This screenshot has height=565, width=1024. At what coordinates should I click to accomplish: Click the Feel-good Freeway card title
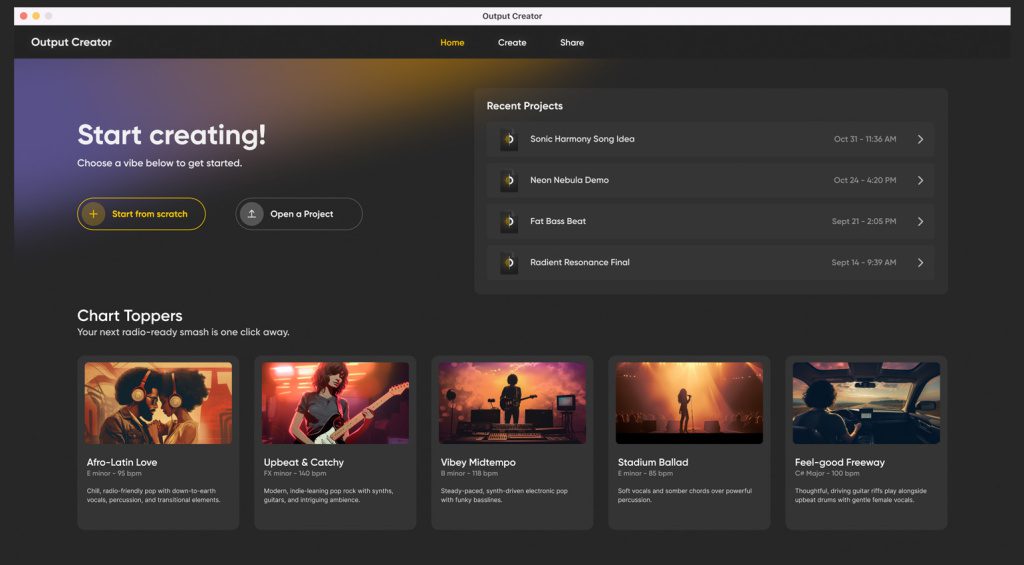tap(839, 462)
